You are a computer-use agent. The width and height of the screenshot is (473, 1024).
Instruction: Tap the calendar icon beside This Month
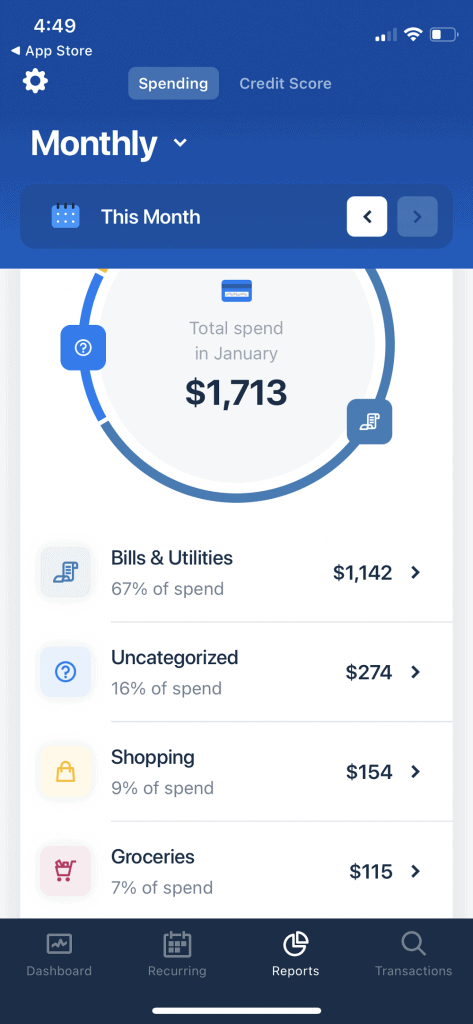coord(65,216)
